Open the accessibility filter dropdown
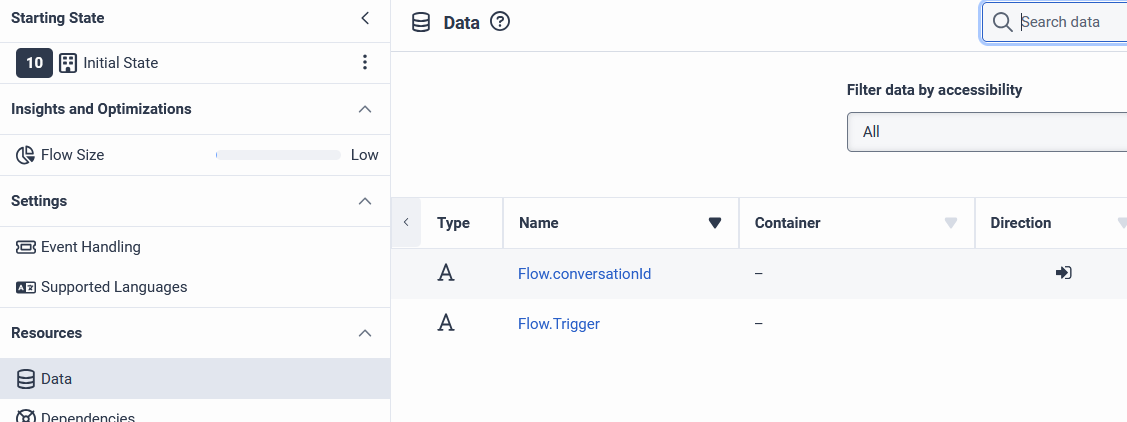Viewport: 1127px width, 422px height. (x=986, y=132)
